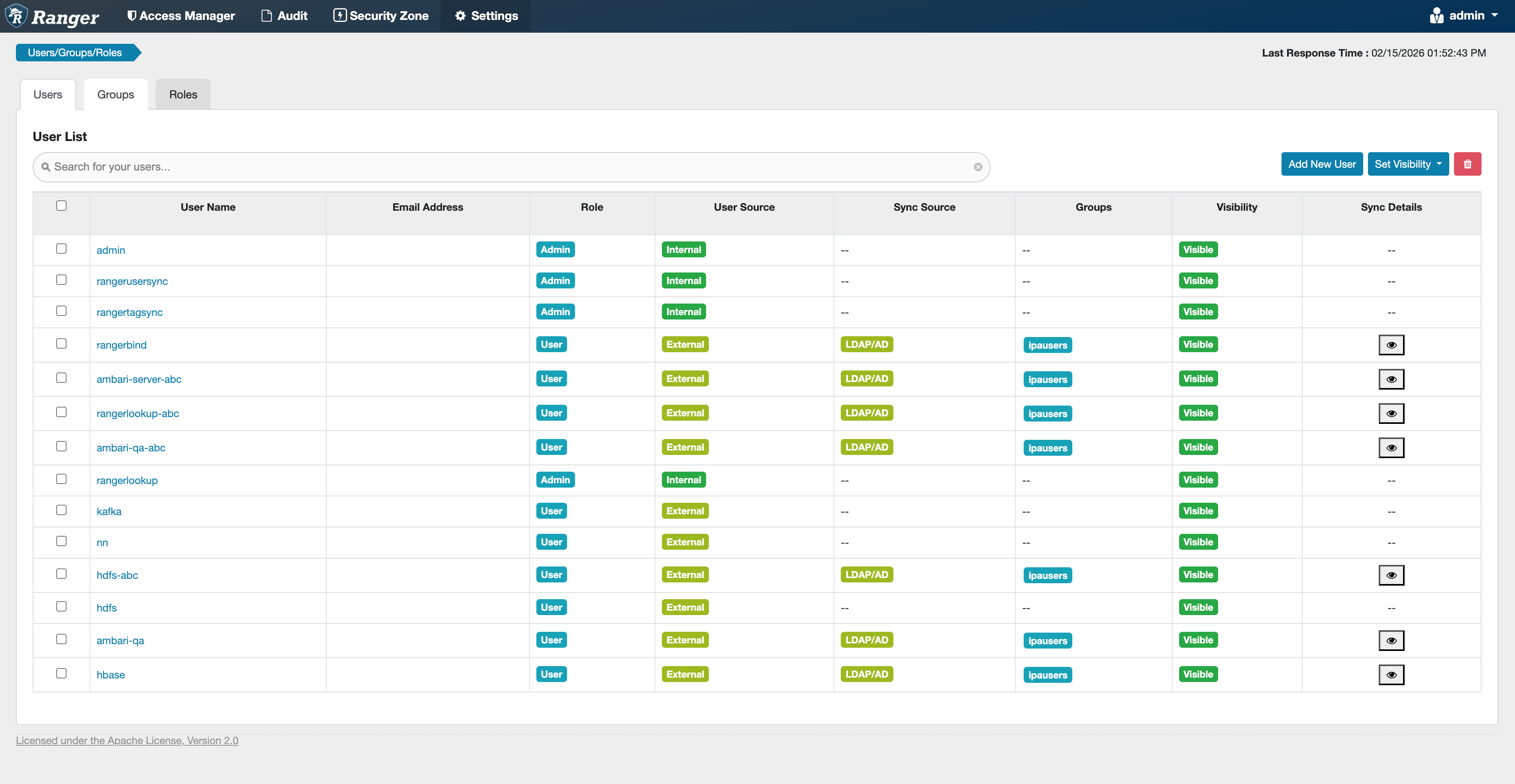Viewport: 1515px width, 784px height.
Task: Switch to the Groups tab
Action: [115, 95]
